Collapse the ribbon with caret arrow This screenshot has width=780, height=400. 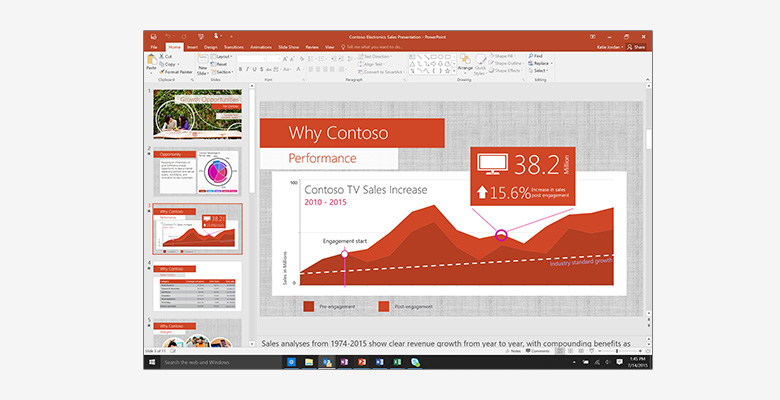647,80
